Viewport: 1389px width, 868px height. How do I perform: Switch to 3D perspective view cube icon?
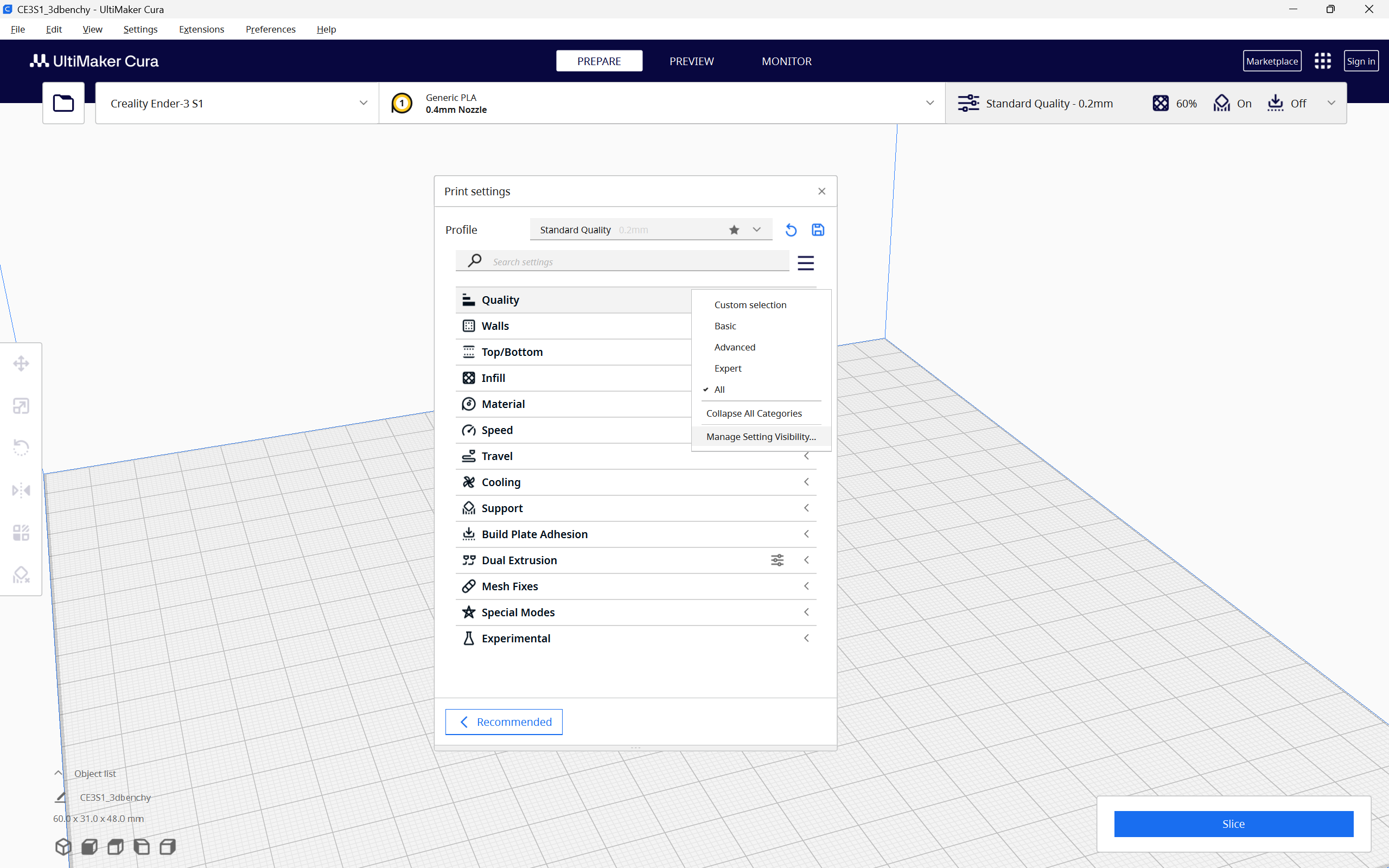(x=63, y=847)
